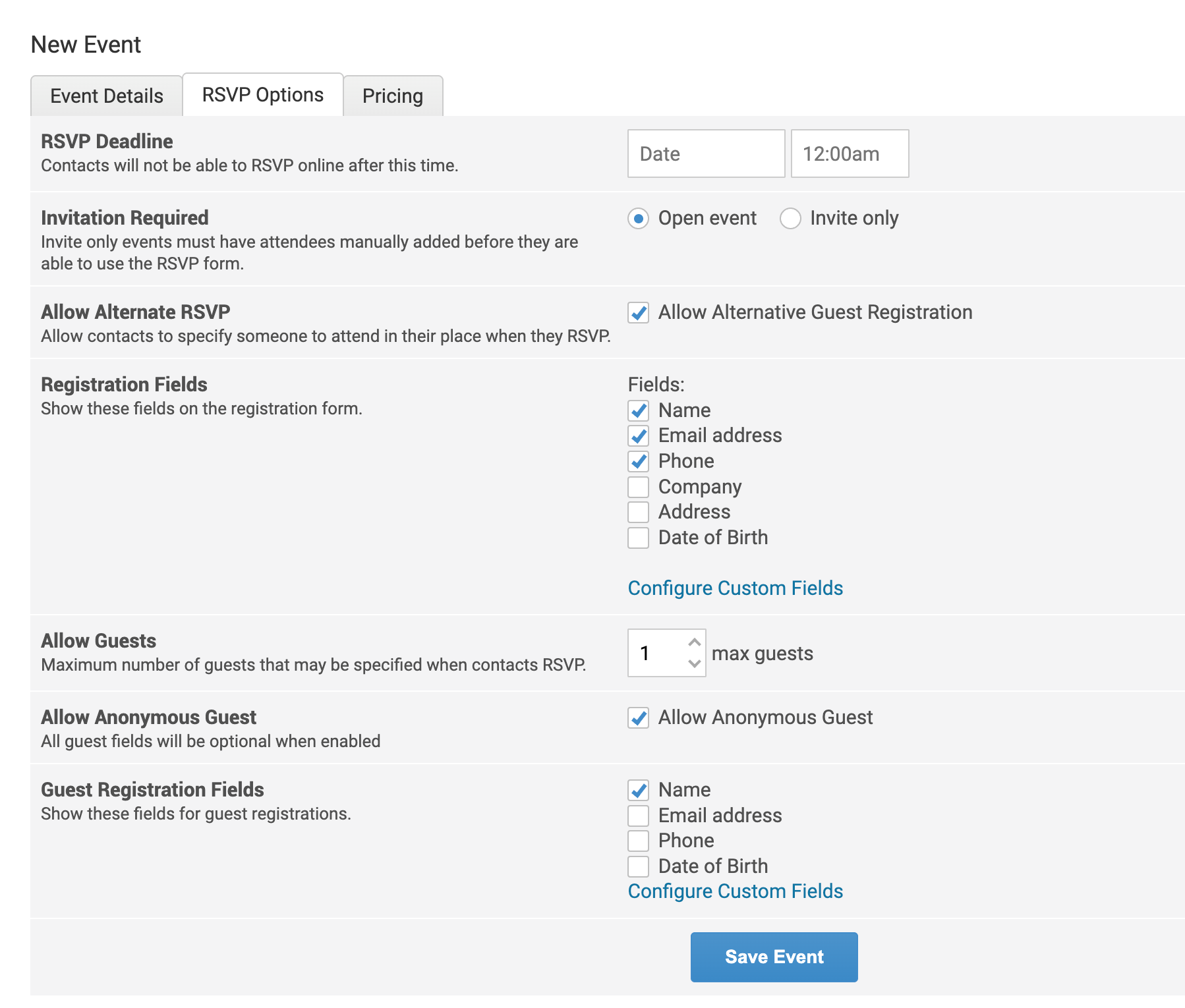This screenshot has height=1008, width=1185.
Task: Select the RSVP Options tab
Action: pyautogui.click(x=262, y=95)
